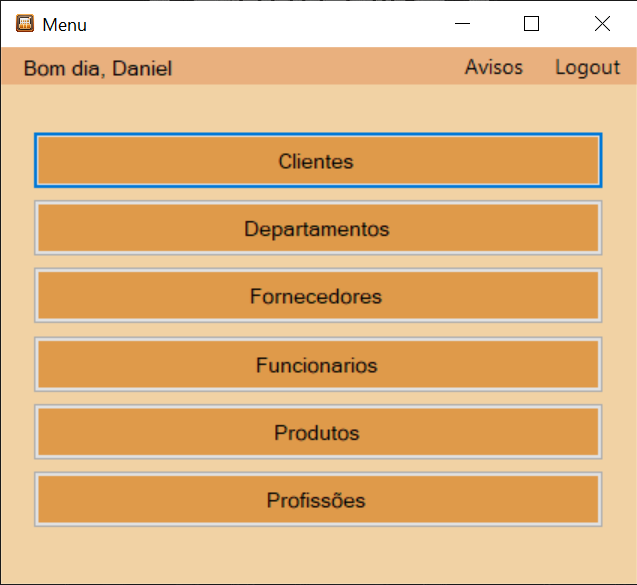Click empty header strip between greeting and Avisos

317,66
